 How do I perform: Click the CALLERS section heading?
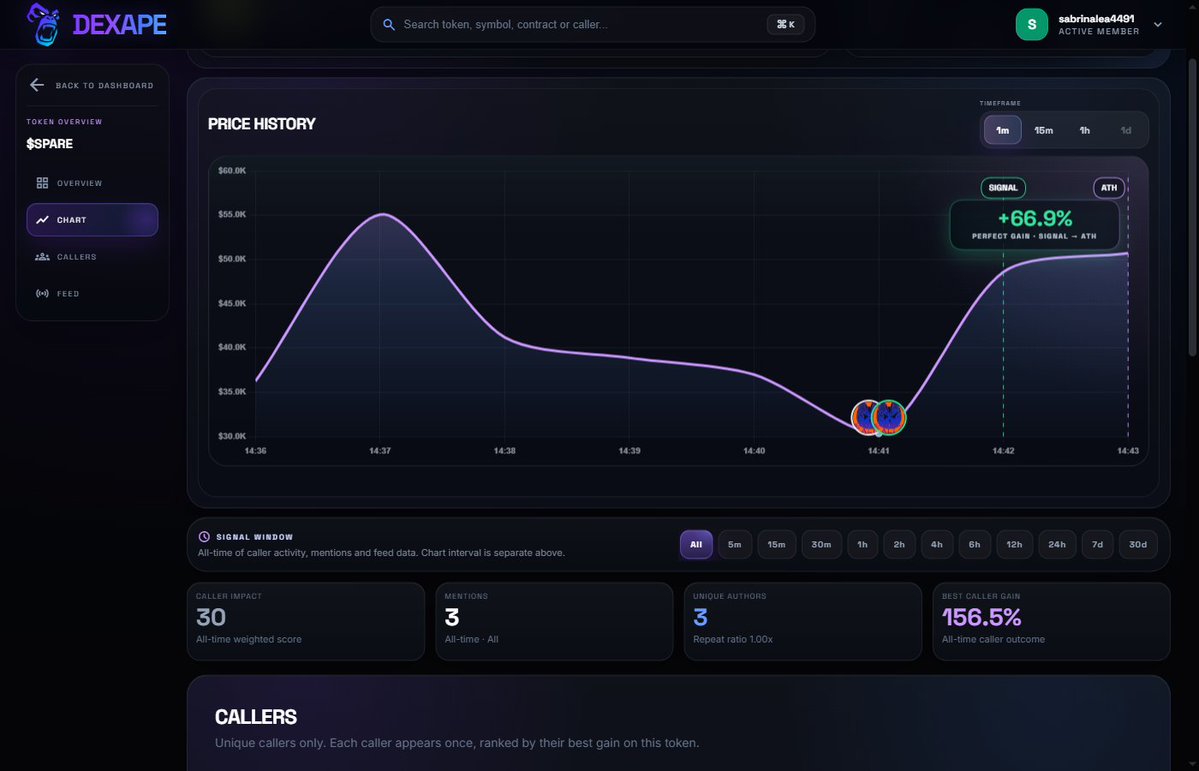[255, 717]
